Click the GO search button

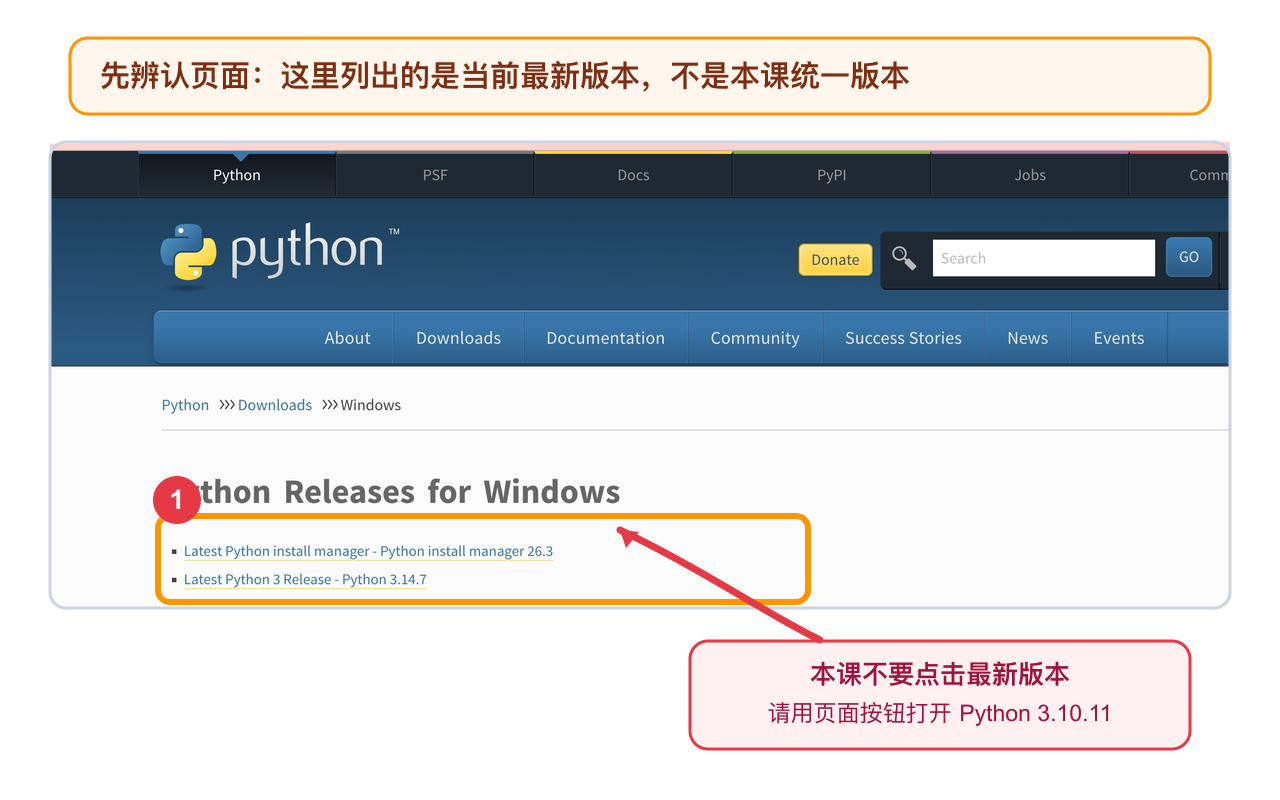(x=1189, y=257)
